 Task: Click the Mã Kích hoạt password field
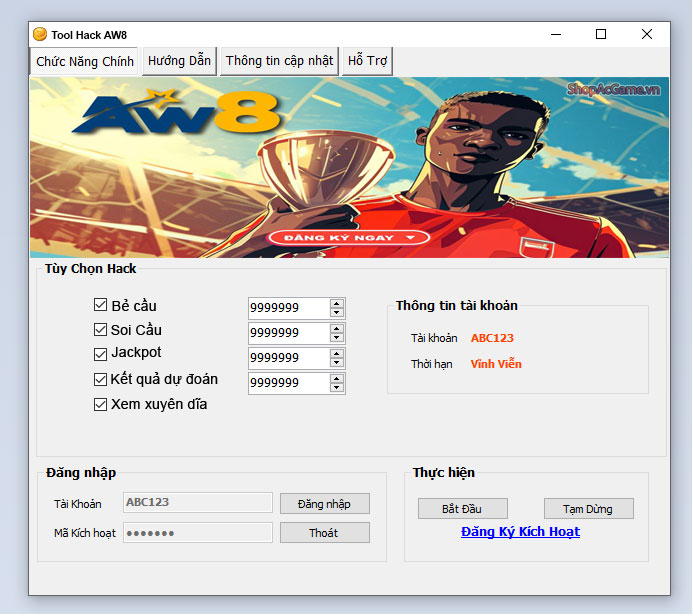click(198, 533)
